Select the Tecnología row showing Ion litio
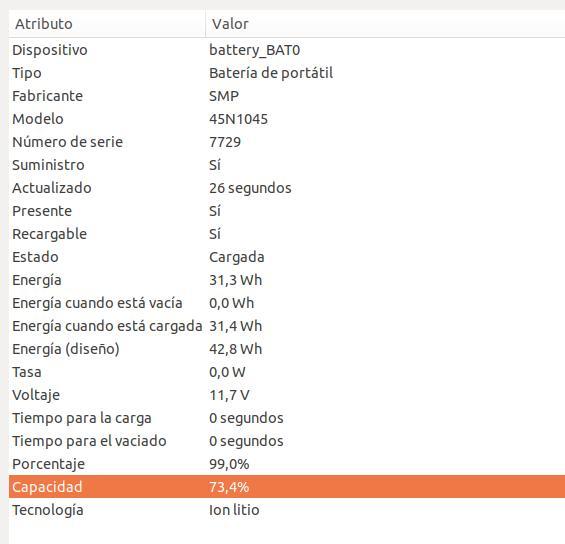The height and width of the screenshot is (544, 565). 287,510
